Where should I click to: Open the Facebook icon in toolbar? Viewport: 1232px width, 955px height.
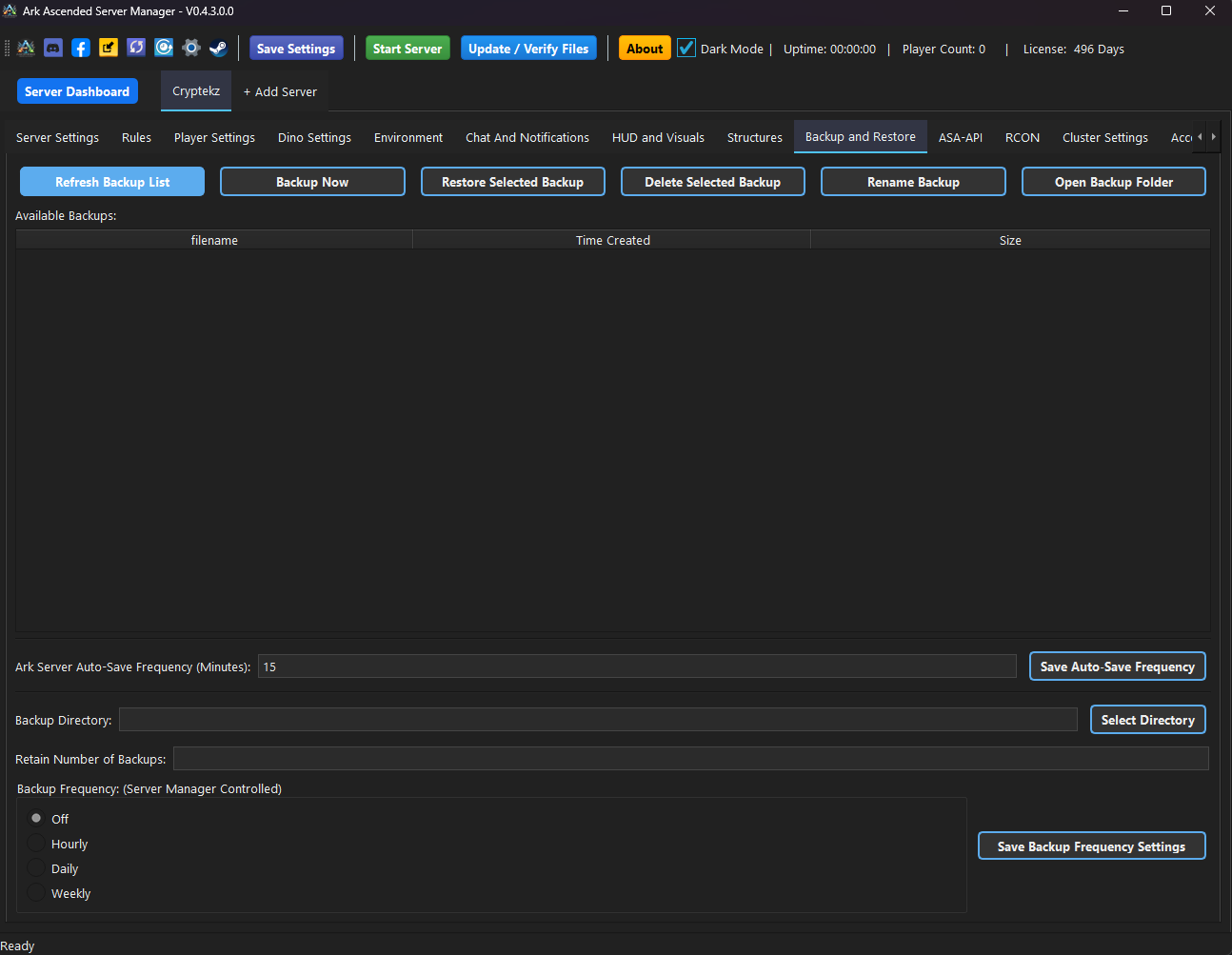(81, 48)
